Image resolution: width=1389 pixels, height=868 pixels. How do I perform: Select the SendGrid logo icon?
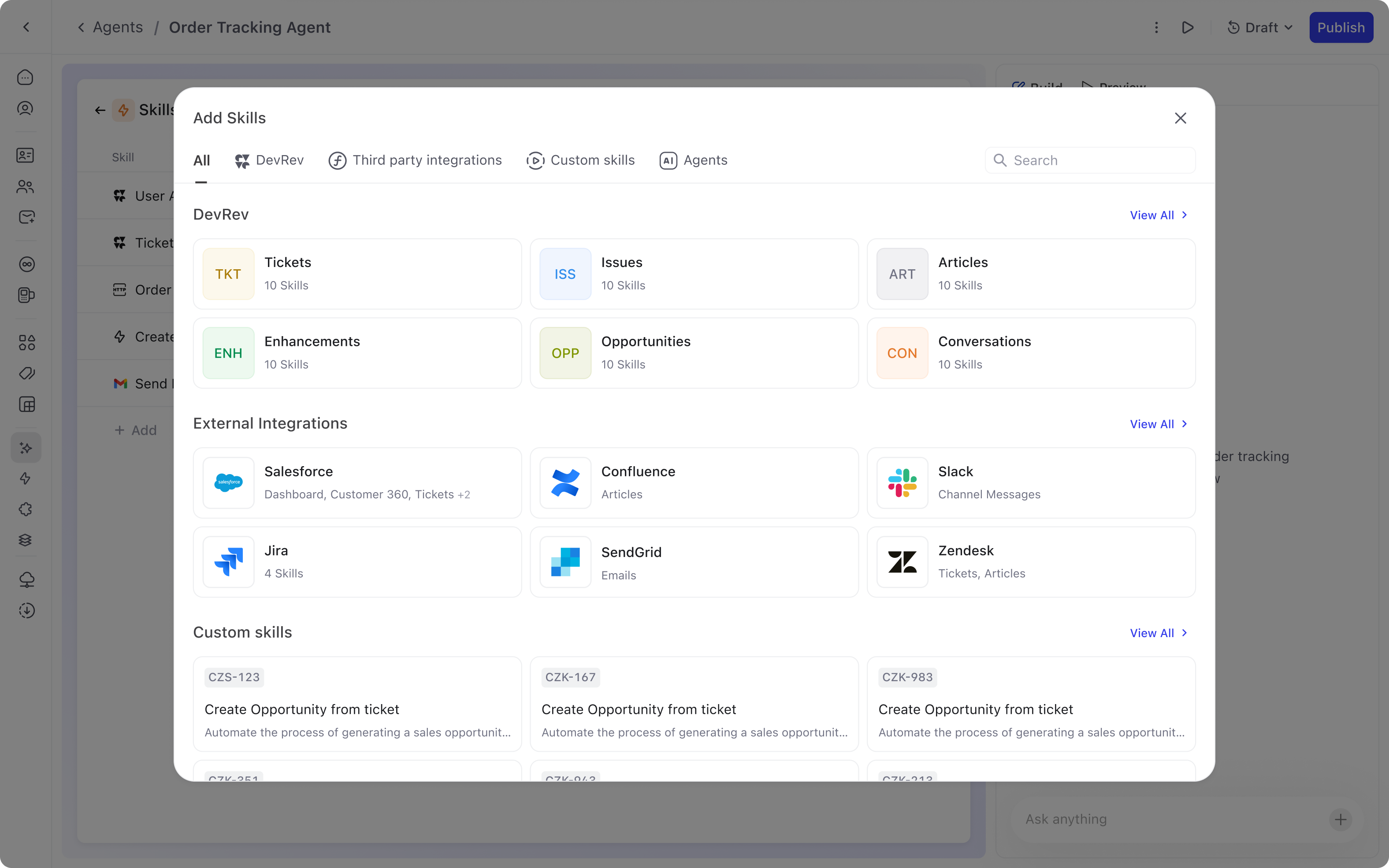(565, 562)
